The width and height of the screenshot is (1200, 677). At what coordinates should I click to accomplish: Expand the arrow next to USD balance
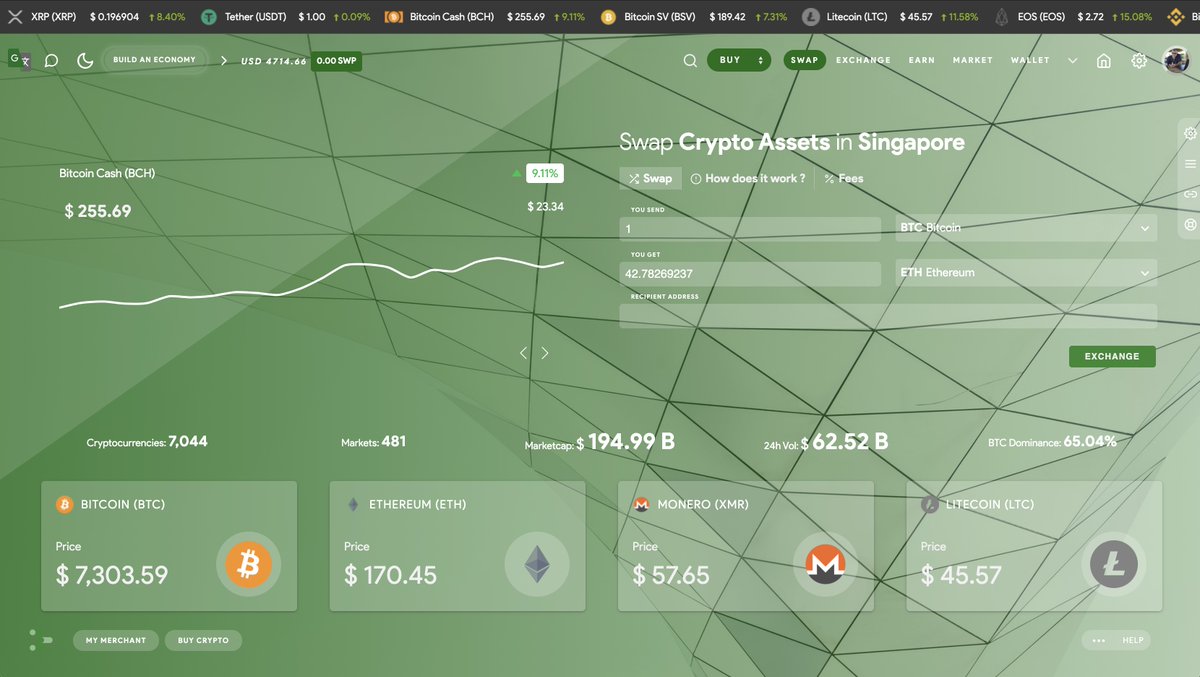pos(224,61)
